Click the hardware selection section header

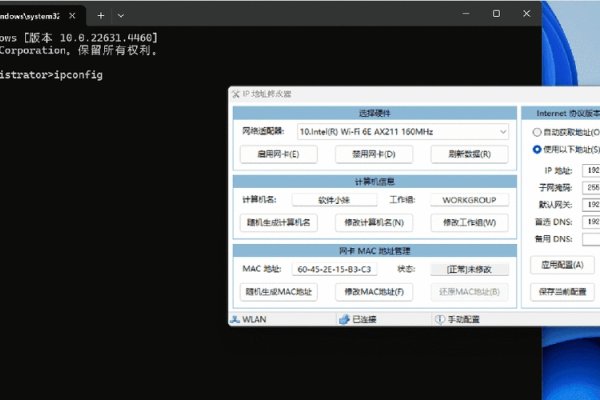tap(375, 113)
